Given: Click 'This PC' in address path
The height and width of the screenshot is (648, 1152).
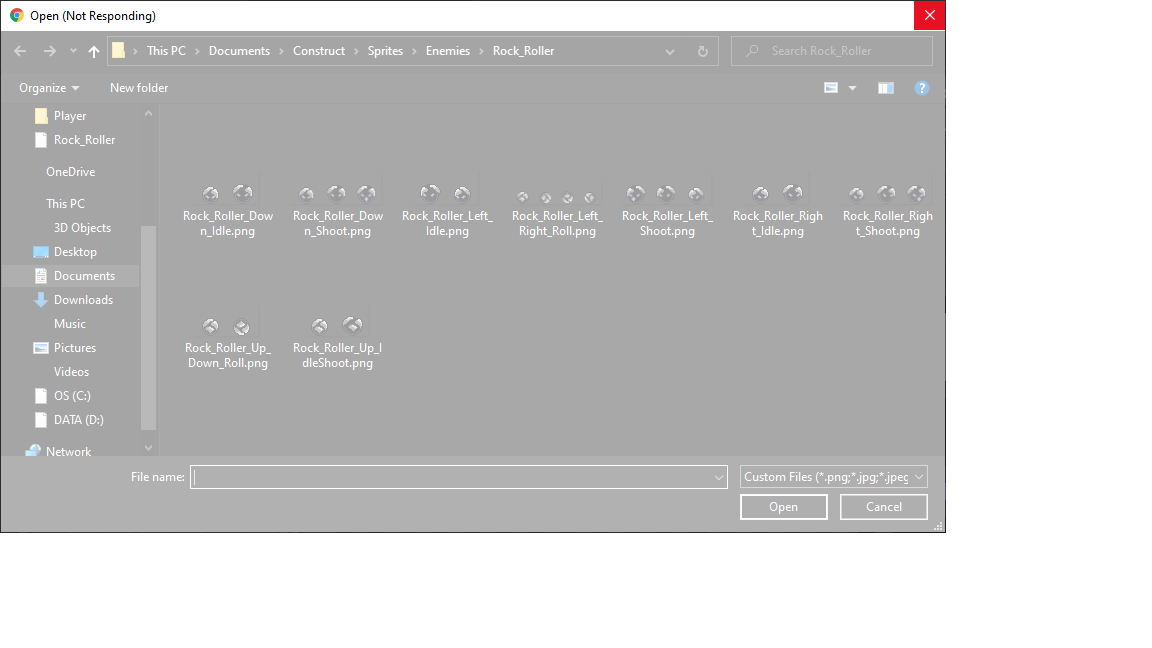Looking at the screenshot, I should (166, 51).
